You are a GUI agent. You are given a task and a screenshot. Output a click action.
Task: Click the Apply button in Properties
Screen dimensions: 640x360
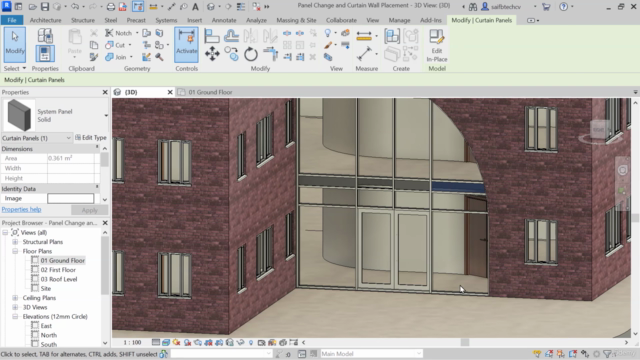click(x=89, y=210)
